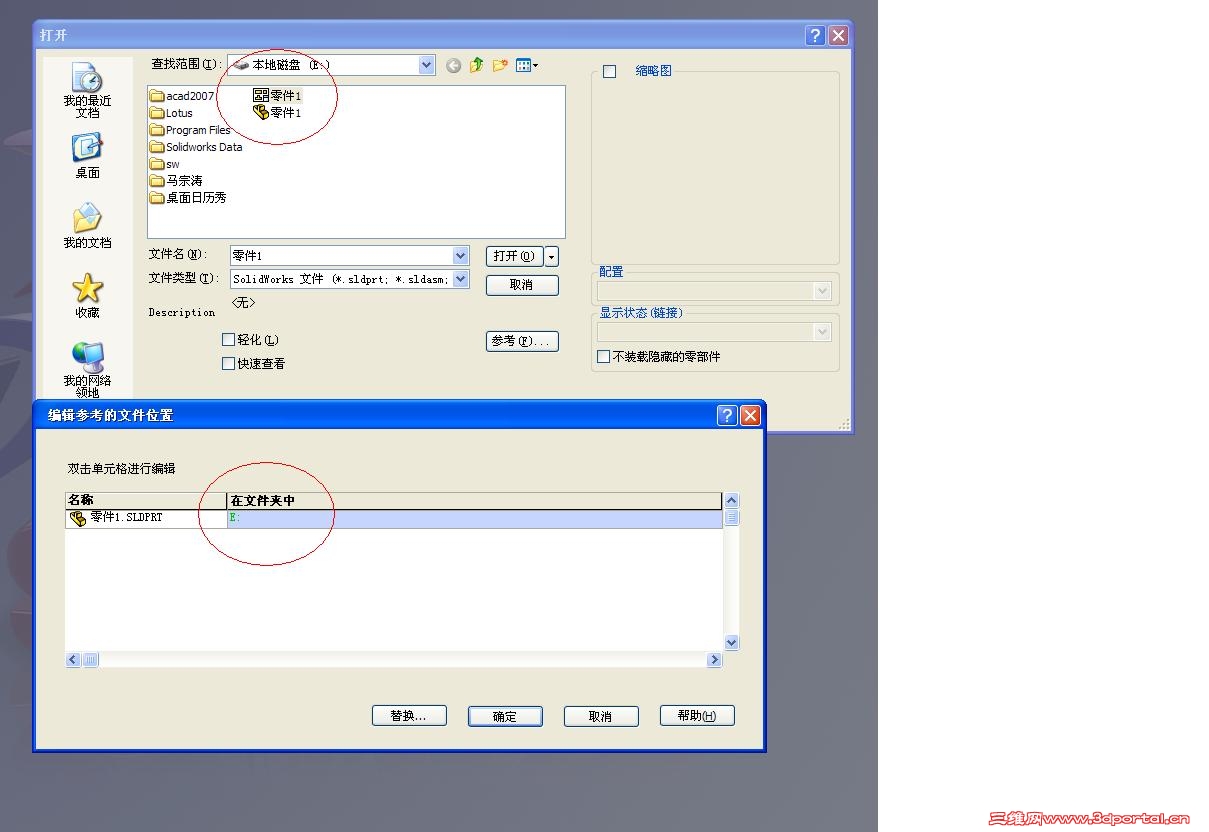Open My Documents in places bar
Viewport: 1209px width, 832px height.
coord(87,225)
